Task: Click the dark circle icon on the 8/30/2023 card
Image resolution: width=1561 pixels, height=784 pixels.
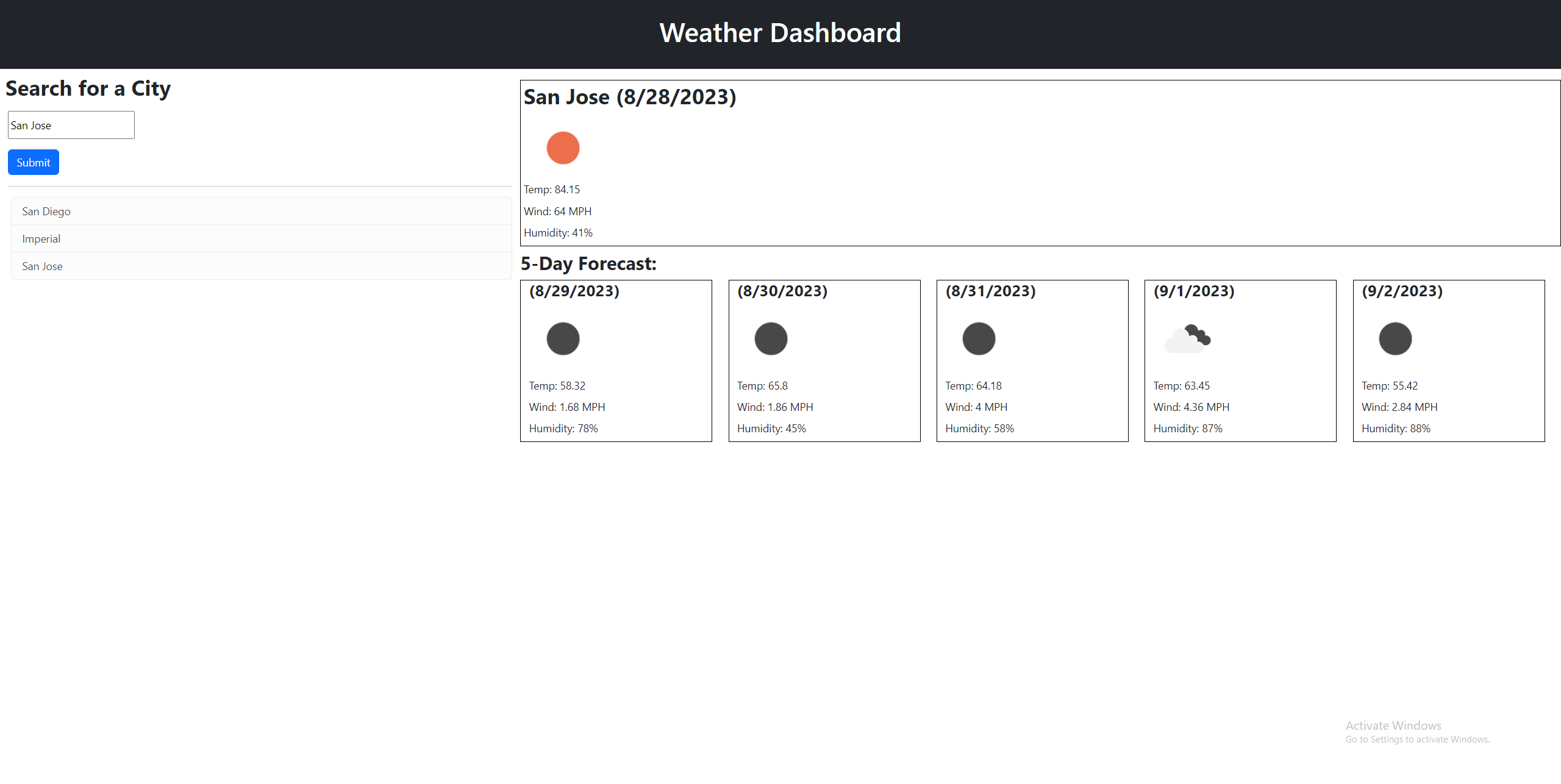Action: [770, 338]
